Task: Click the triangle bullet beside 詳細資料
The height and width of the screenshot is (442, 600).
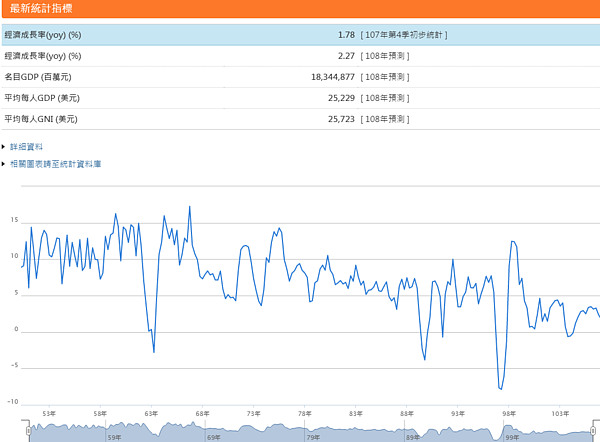Action: click(x=4, y=147)
